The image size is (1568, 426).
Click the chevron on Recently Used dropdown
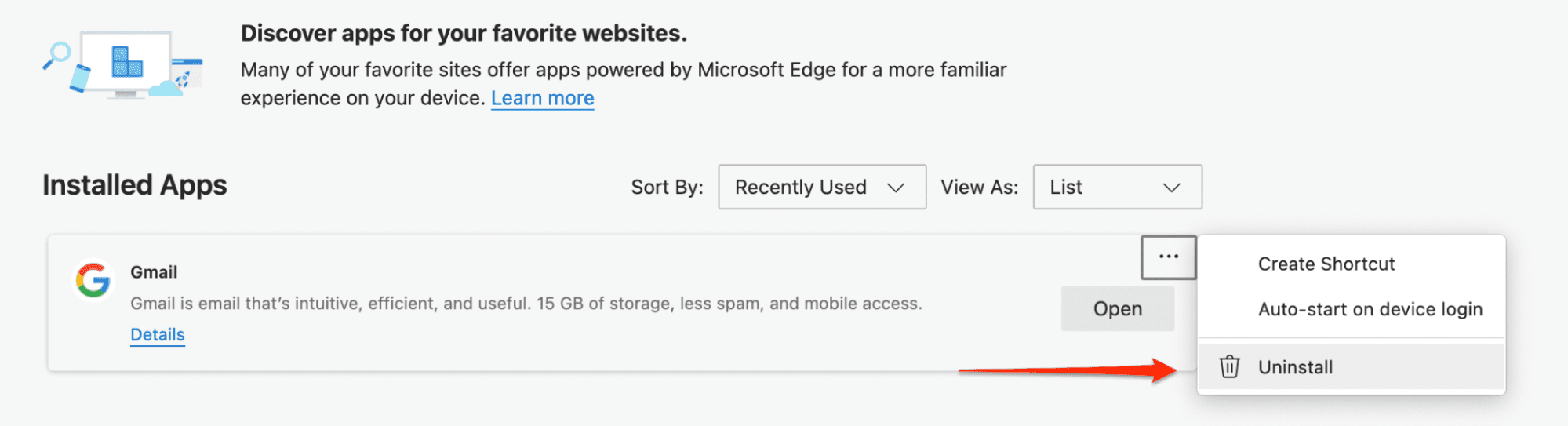click(x=896, y=188)
